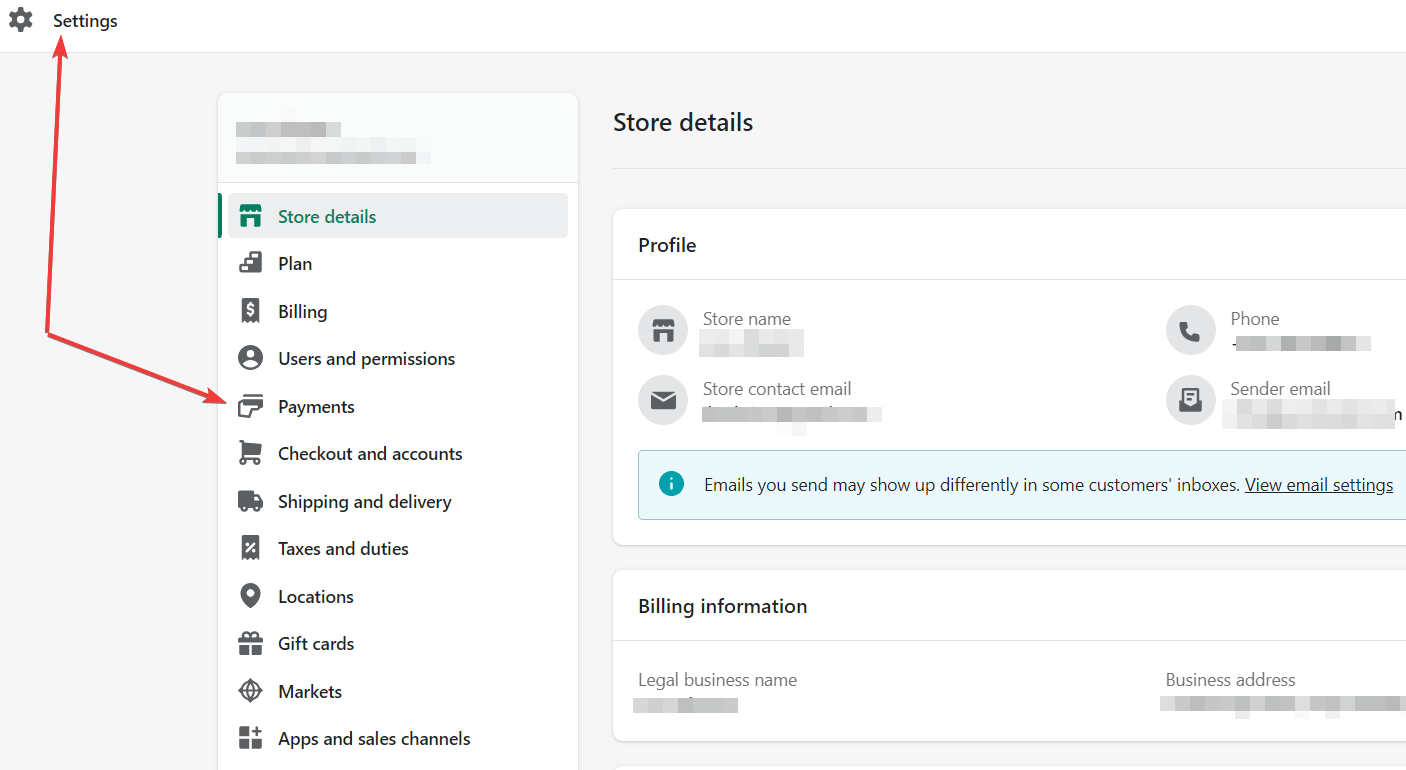Click the Markets globe icon
The image size is (1406, 770).
(250, 691)
